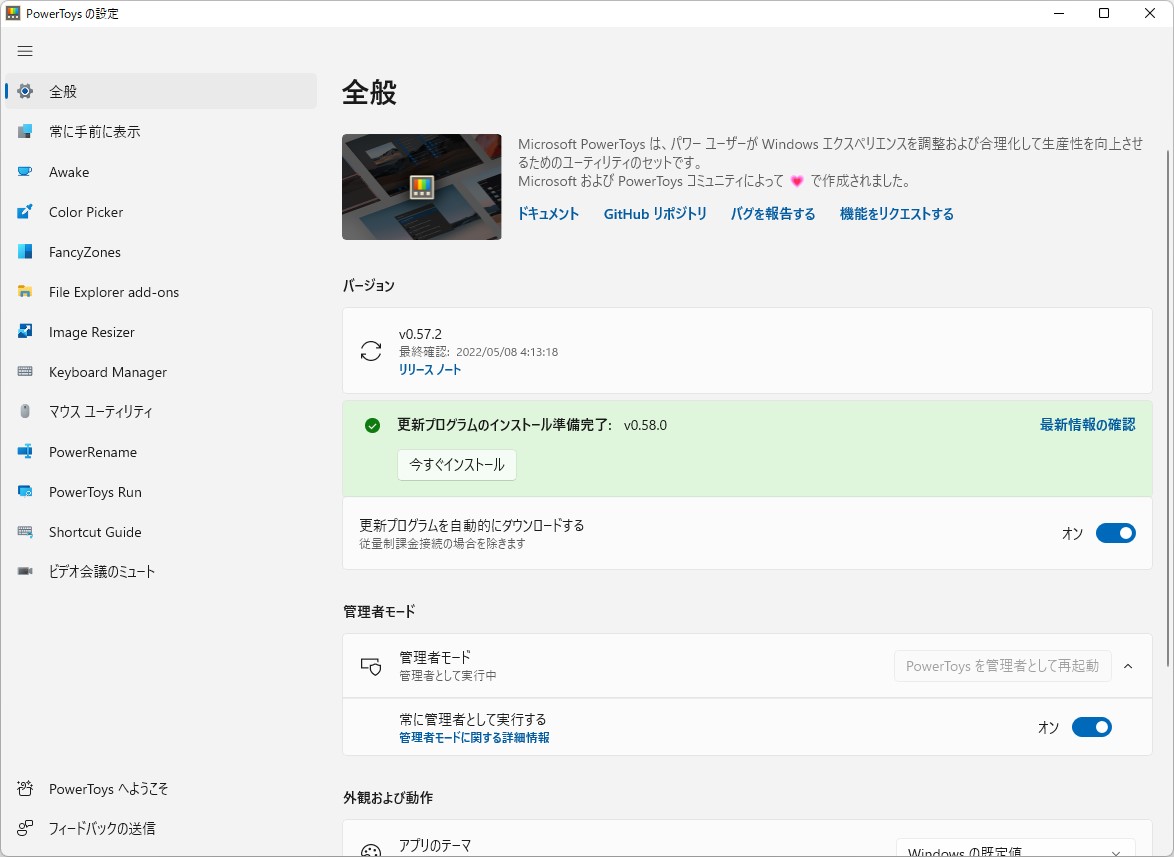Click the hamburger navigation menu icon
This screenshot has height=857, width=1174.
pos(25,51)
